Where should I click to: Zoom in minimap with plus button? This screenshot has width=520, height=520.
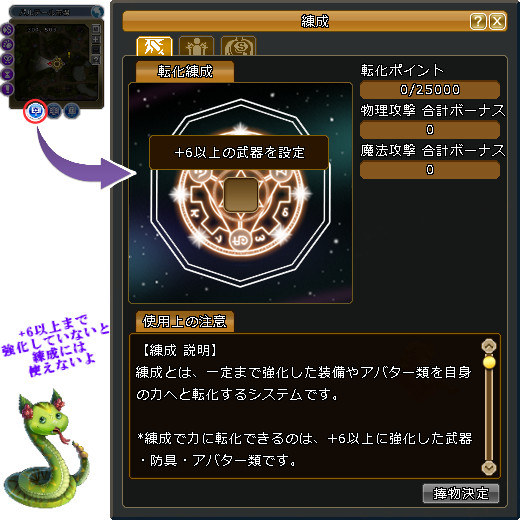pyautogui.click(x=96, y=39)
